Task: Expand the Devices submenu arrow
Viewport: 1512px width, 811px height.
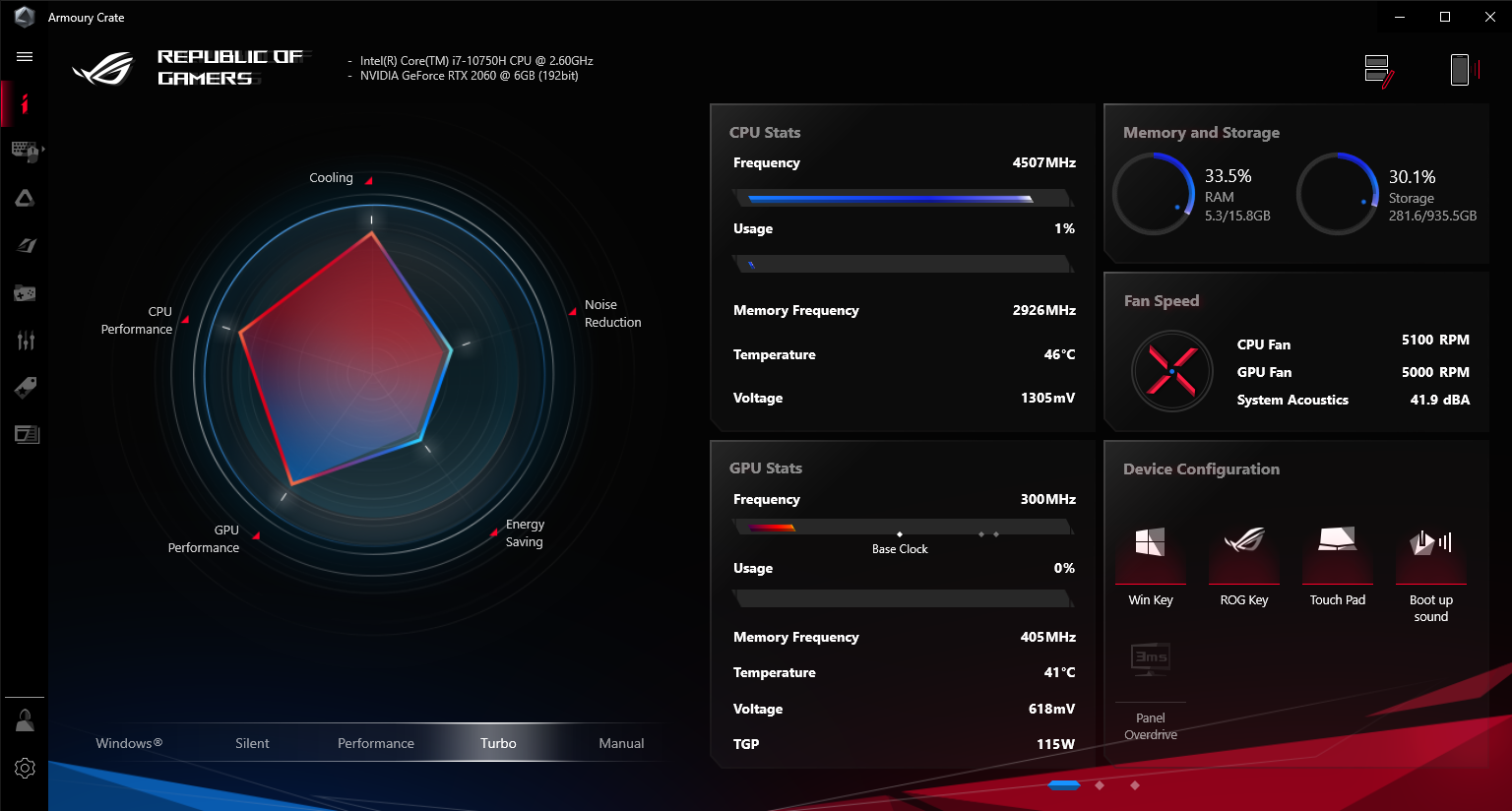Action: (x=43, y=150)
